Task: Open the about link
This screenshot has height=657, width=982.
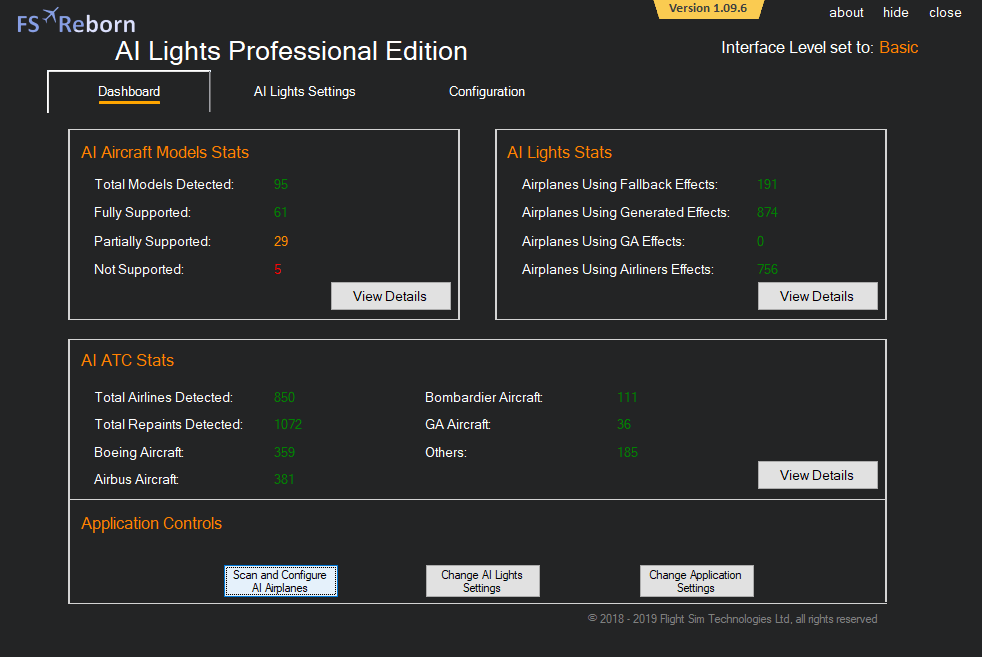Action: 846,13
